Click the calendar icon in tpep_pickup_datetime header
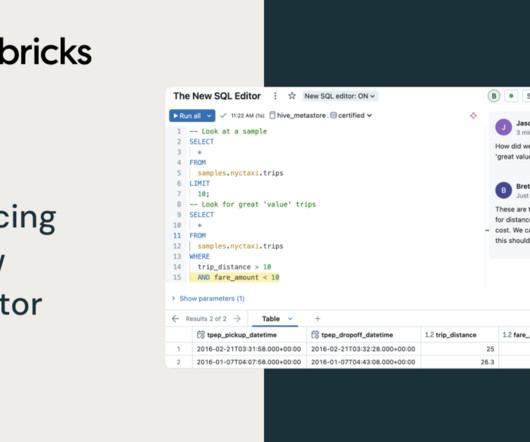This screenshot has height=442, width=530. click(x=201, y=335)
